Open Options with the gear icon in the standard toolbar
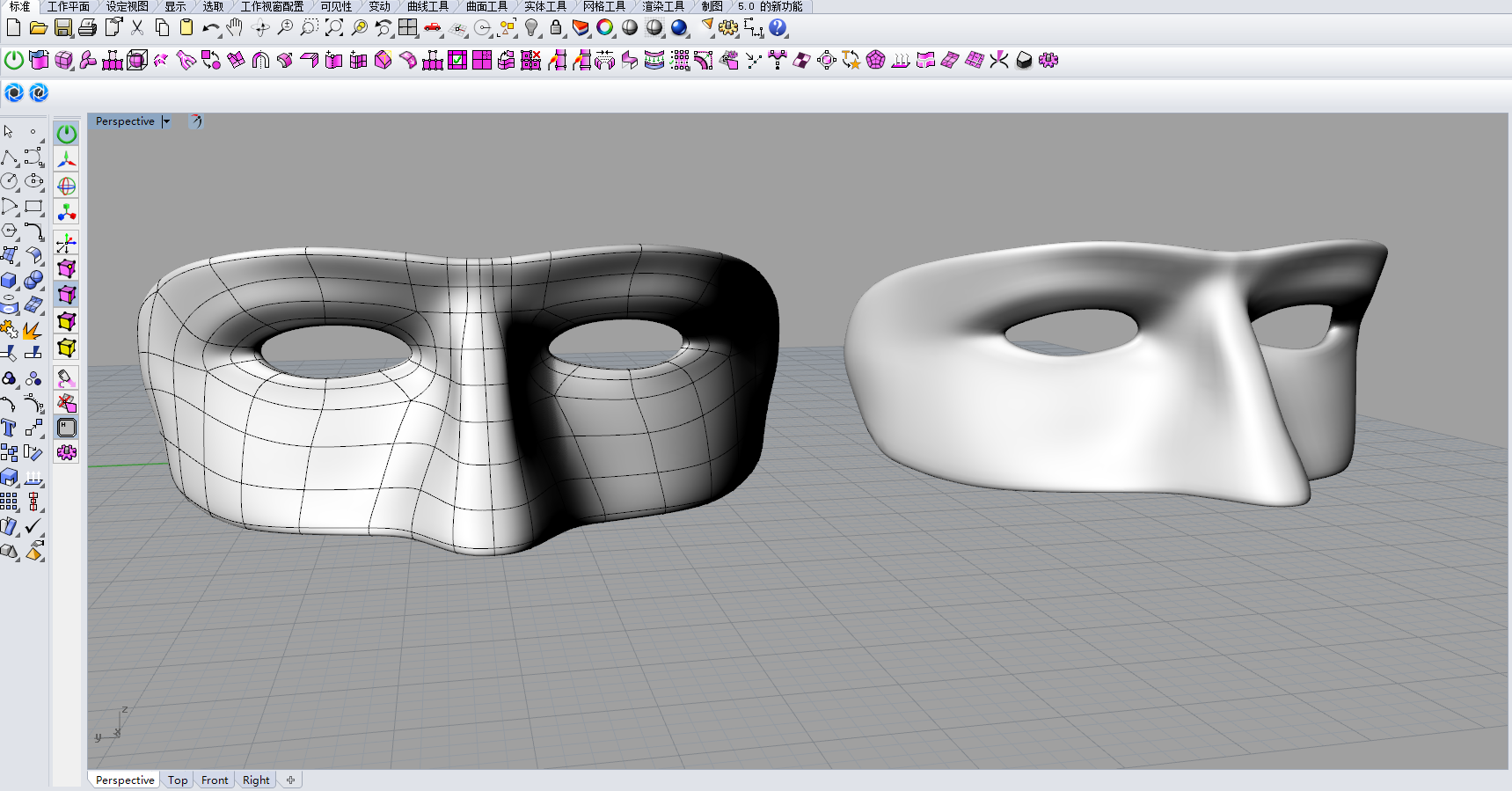This screenshot has width=1512, height=791. [x=728, y=28]
